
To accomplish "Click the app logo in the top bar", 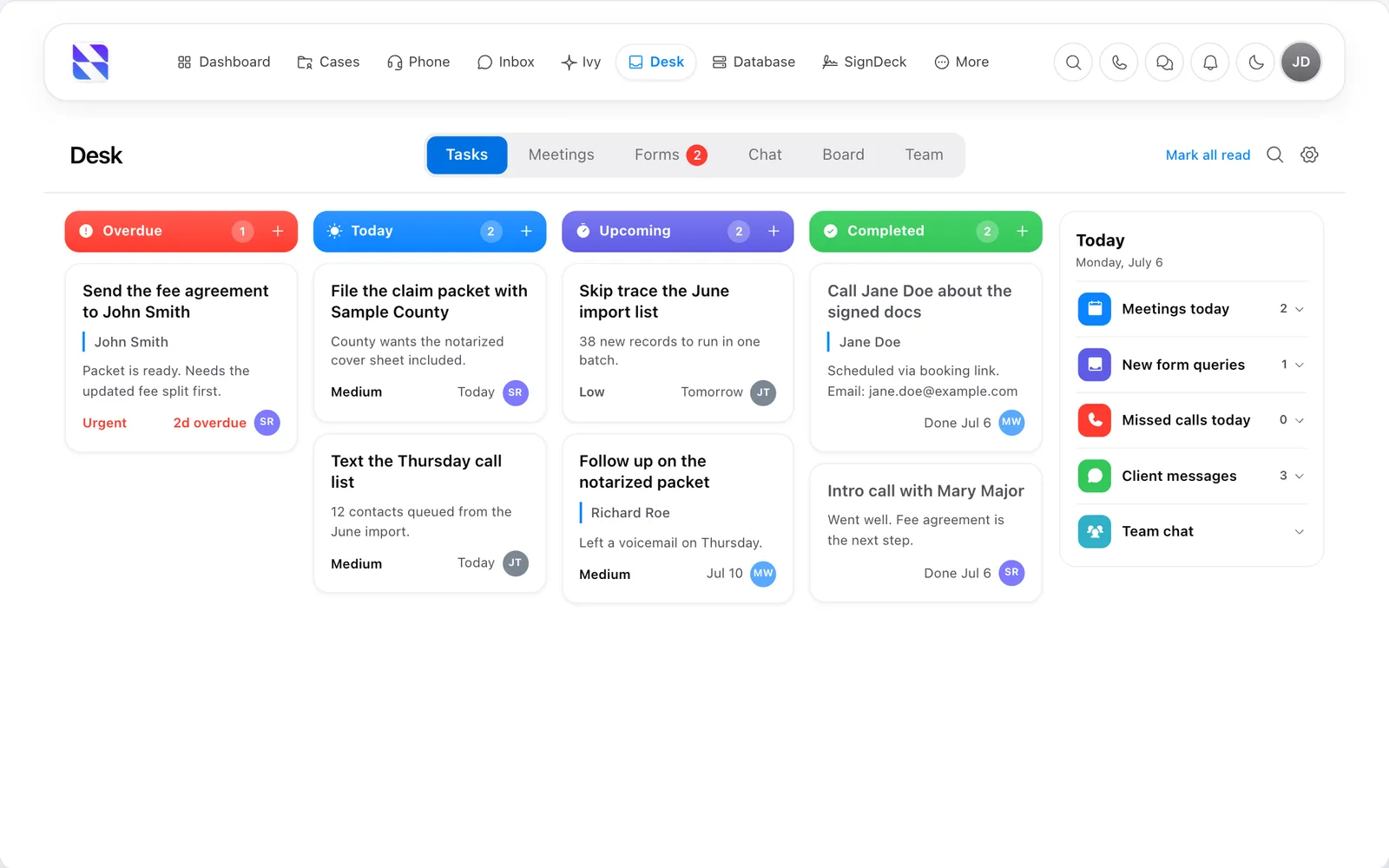I will [x=90, y=62].
